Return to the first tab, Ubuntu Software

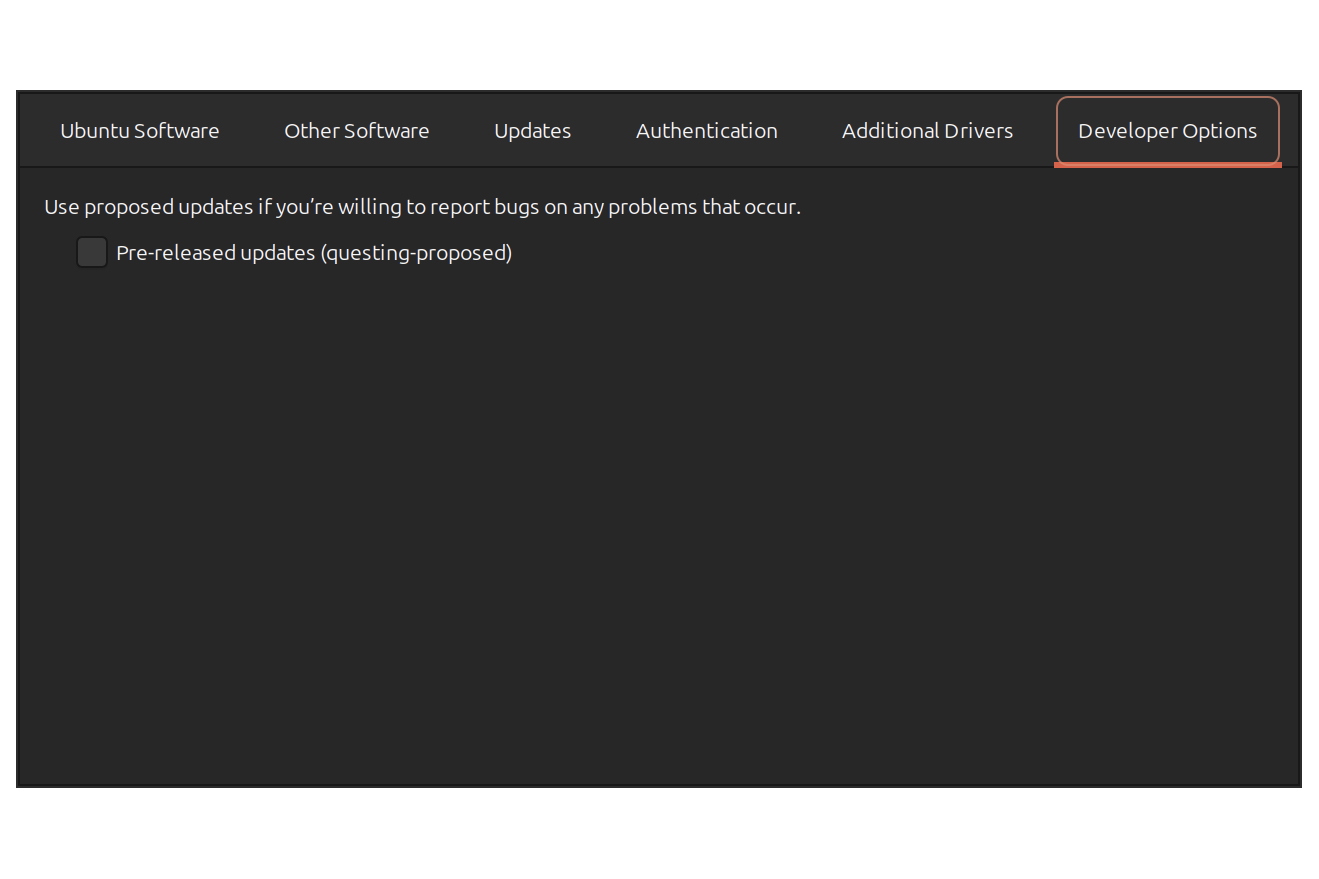tap(139, 131)
